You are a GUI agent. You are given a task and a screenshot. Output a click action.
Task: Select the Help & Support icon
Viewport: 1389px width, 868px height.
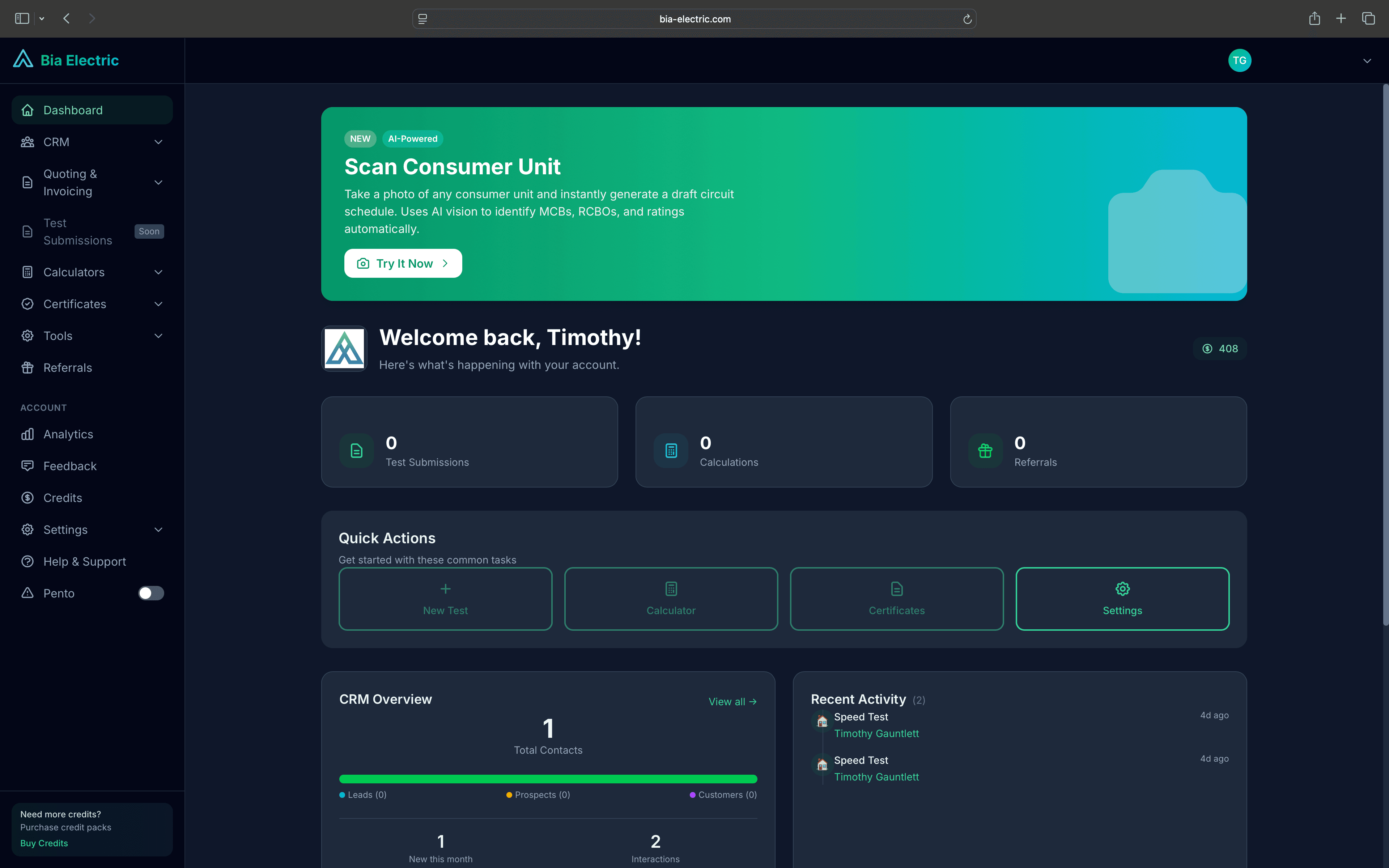coord(27,561)
